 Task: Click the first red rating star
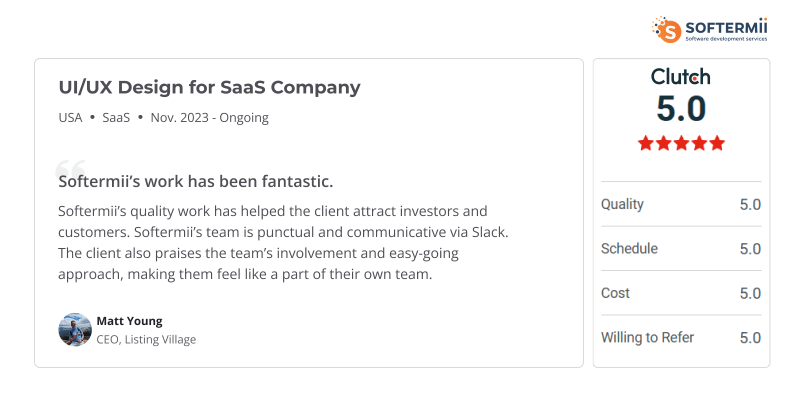pyautogui.click(x=646, y=143)
